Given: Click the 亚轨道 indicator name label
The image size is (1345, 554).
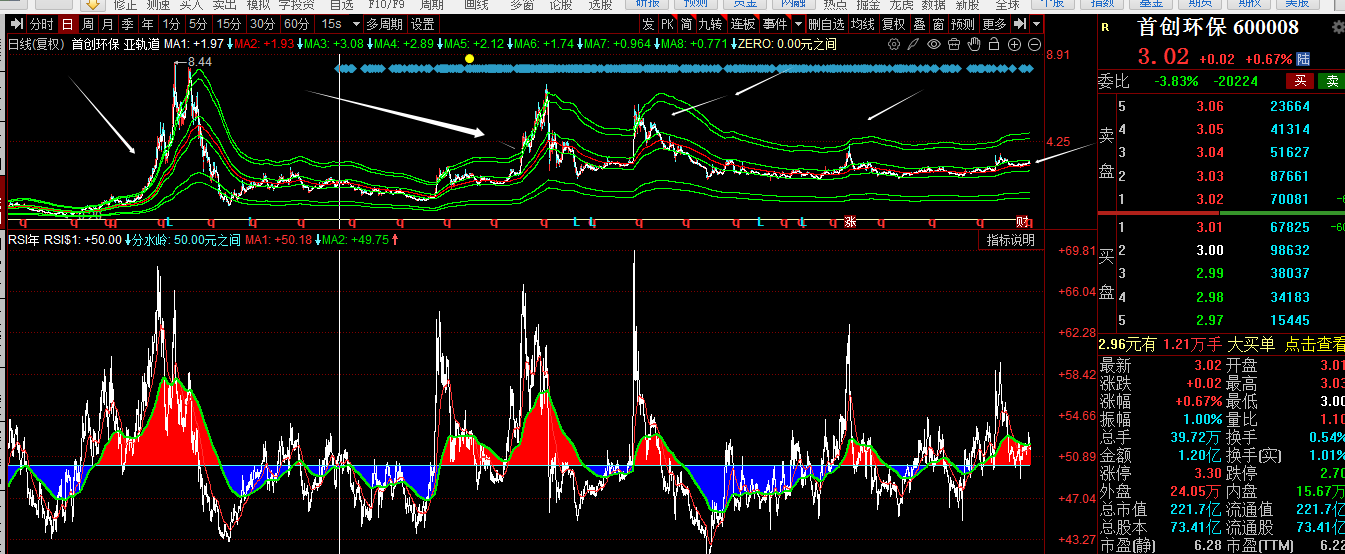Looking at the screenshot, I should pos(140,44).
